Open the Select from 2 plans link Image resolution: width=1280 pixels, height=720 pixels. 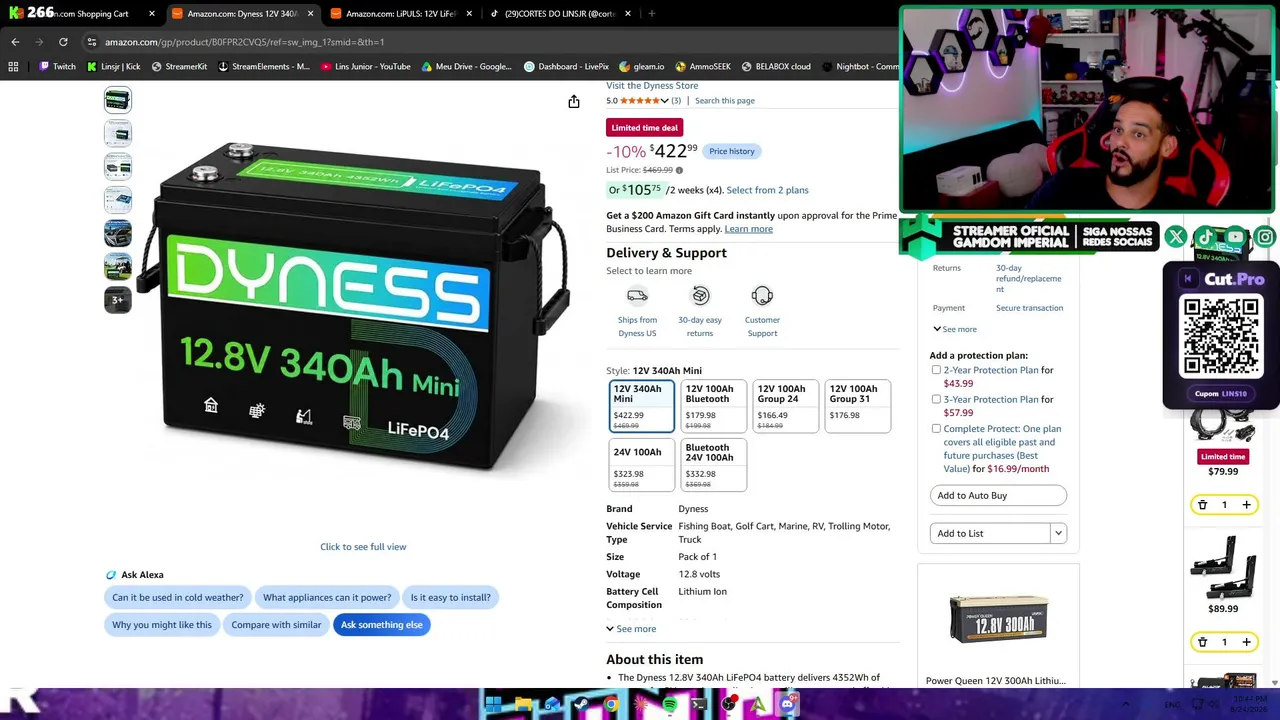tap(767, 190)
